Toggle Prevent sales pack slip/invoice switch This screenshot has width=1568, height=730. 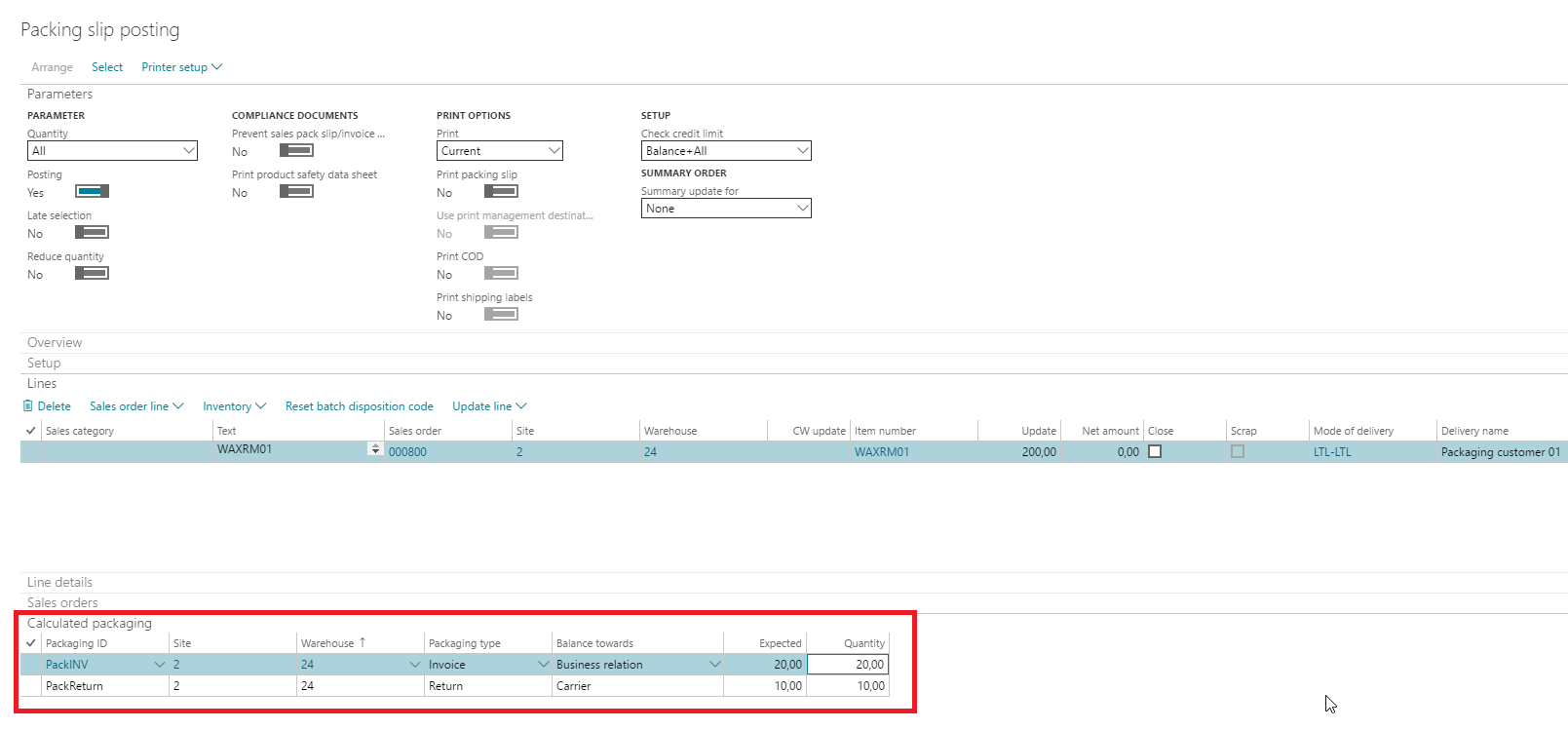[x=296, y=151]
